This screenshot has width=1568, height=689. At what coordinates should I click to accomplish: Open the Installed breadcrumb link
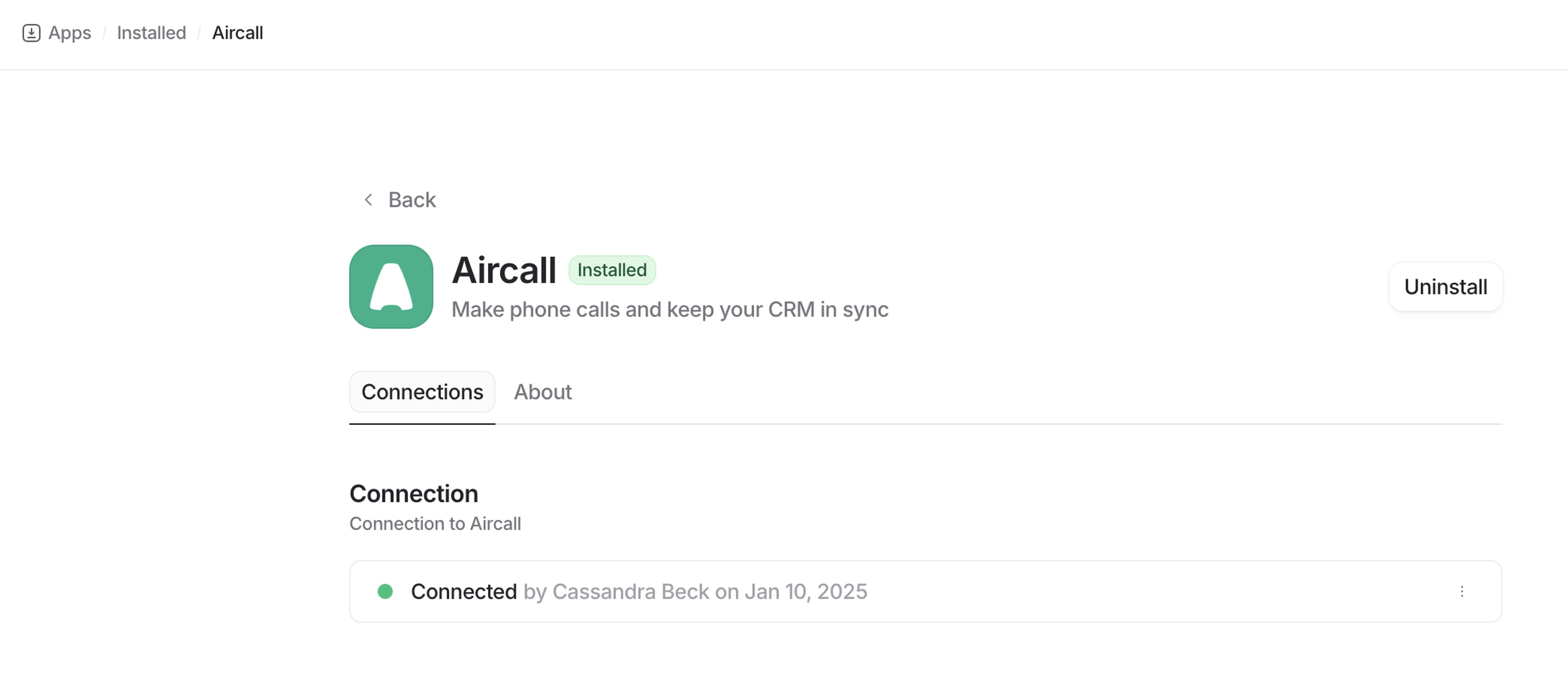(151, 33)
